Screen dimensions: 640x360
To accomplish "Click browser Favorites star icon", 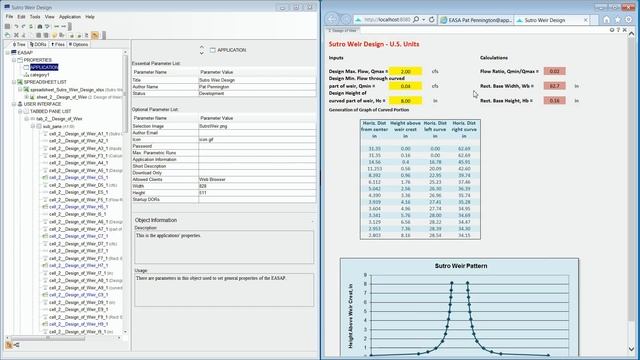I will [x=618, y=20].
